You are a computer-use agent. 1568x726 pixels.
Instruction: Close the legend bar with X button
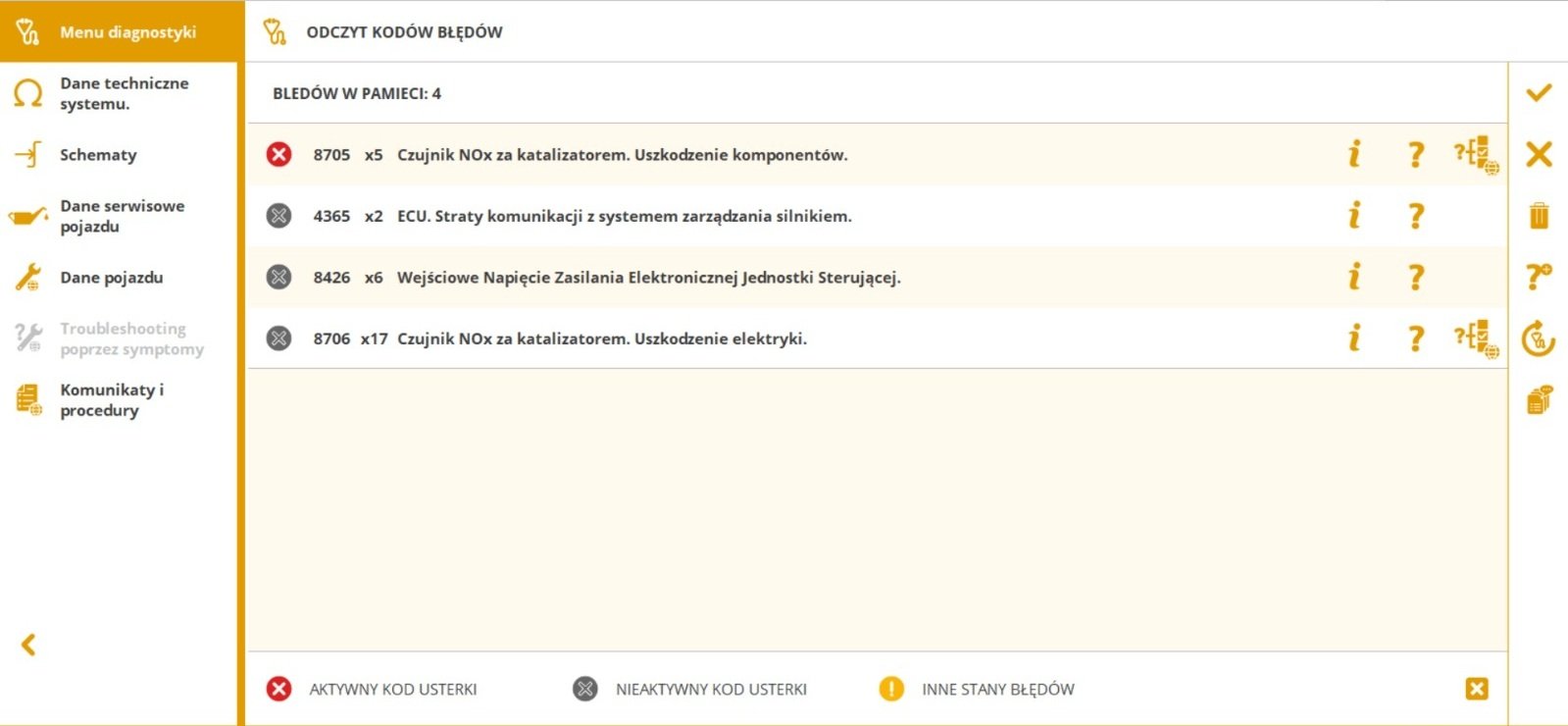[1477, 689]
